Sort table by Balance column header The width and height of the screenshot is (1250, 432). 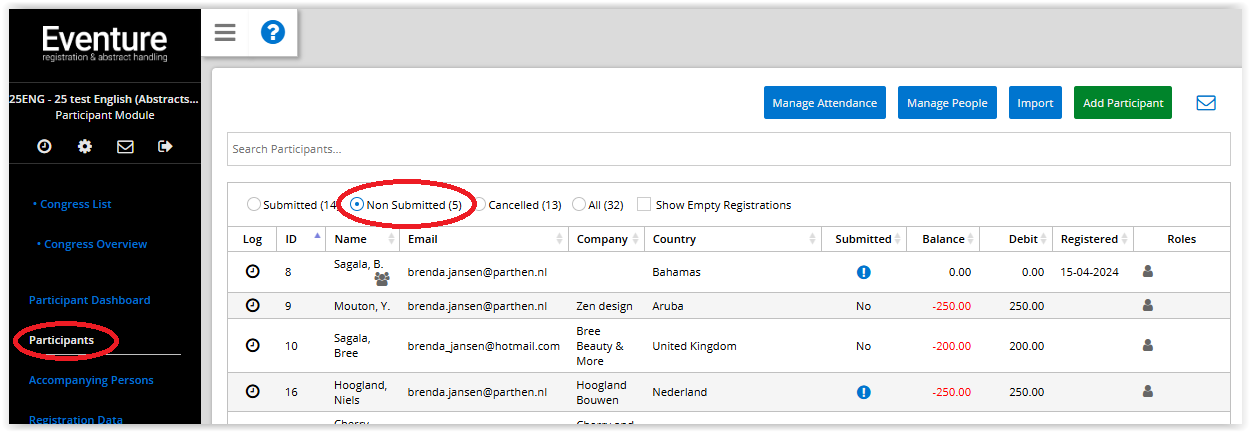(943, 239)
